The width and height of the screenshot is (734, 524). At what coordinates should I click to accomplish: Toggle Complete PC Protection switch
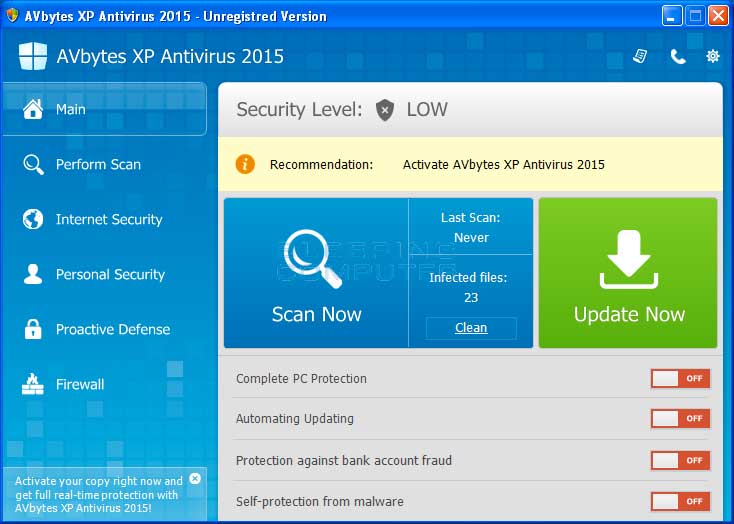pos(680,378)
